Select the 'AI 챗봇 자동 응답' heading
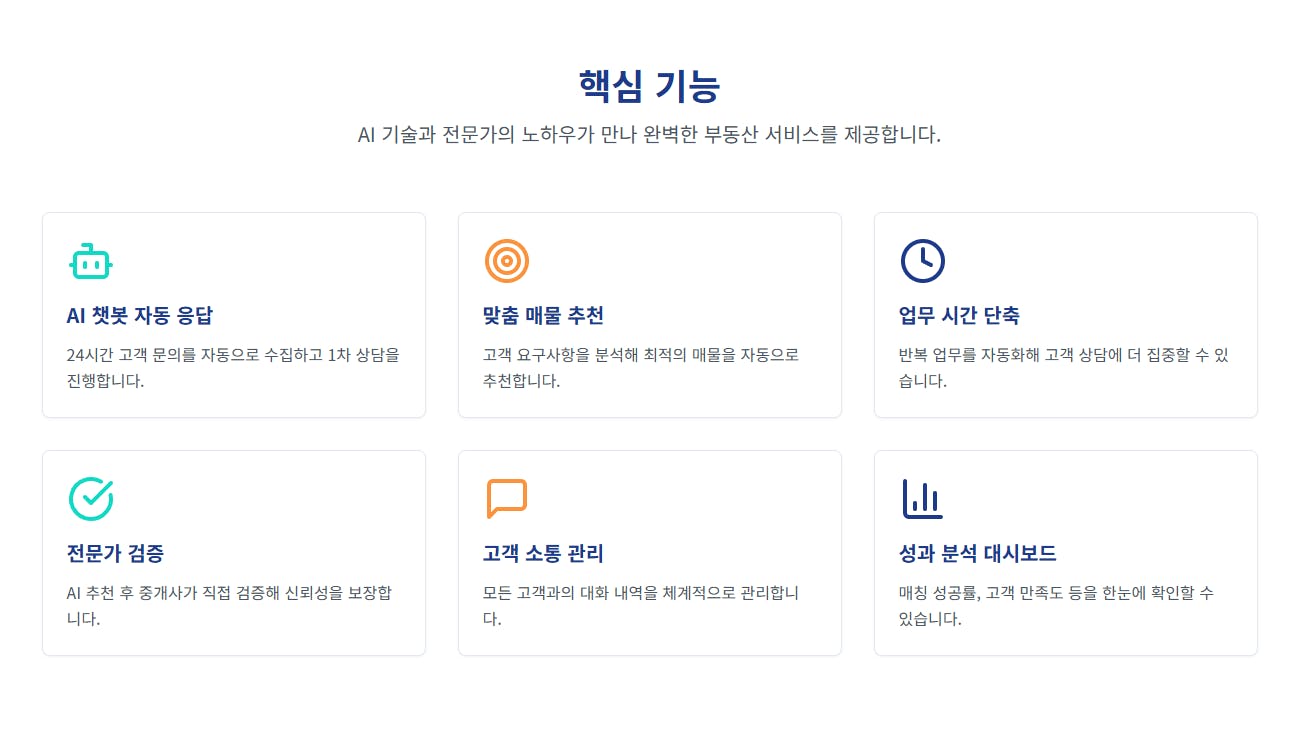1305x733 pixels. (140, 316)
